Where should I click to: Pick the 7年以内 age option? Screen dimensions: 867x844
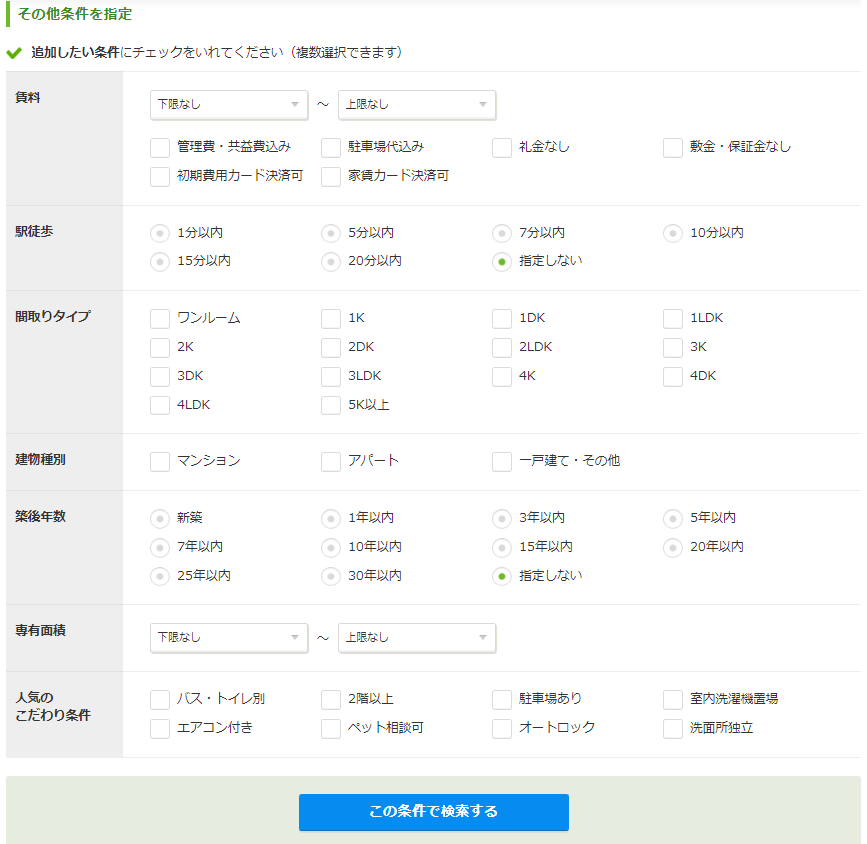(160, 548)
